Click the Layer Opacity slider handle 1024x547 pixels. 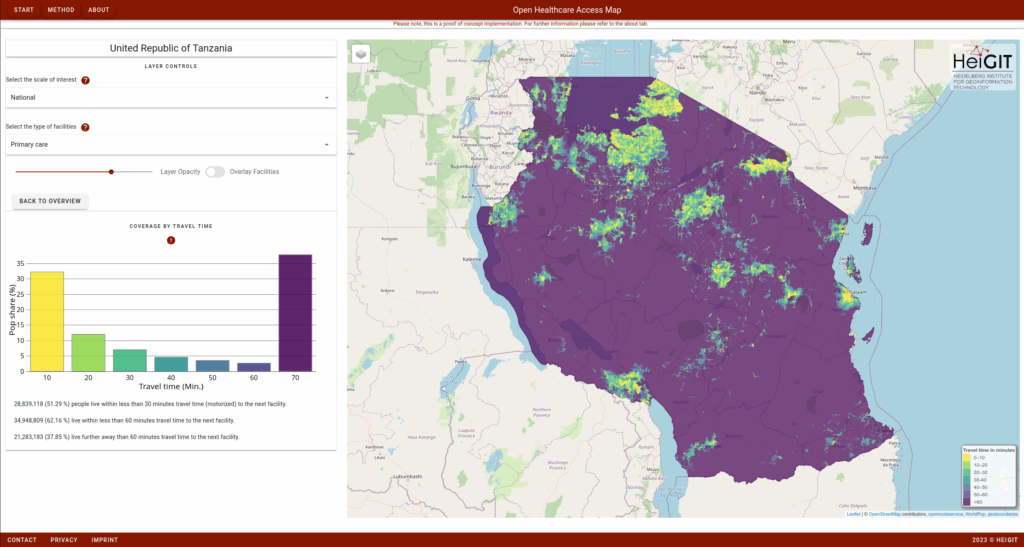[111, 172]
